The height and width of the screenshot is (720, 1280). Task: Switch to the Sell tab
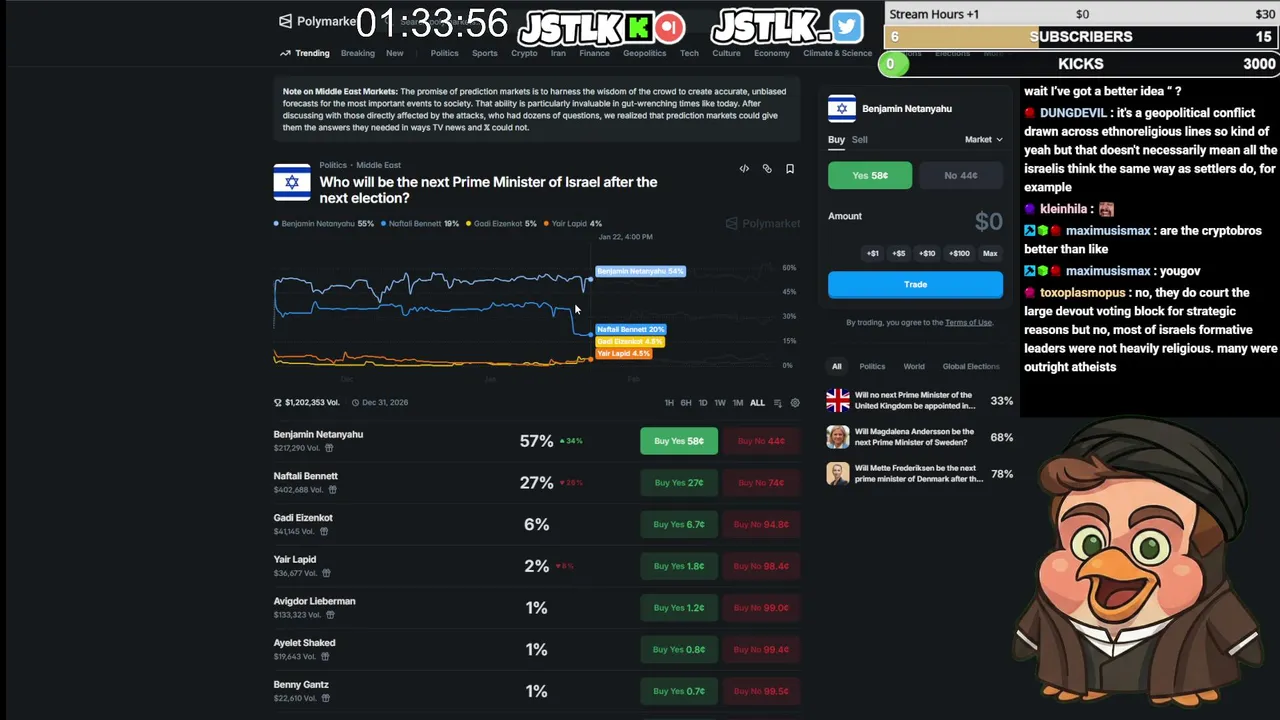pyautogui.click(x=860, y=140)
